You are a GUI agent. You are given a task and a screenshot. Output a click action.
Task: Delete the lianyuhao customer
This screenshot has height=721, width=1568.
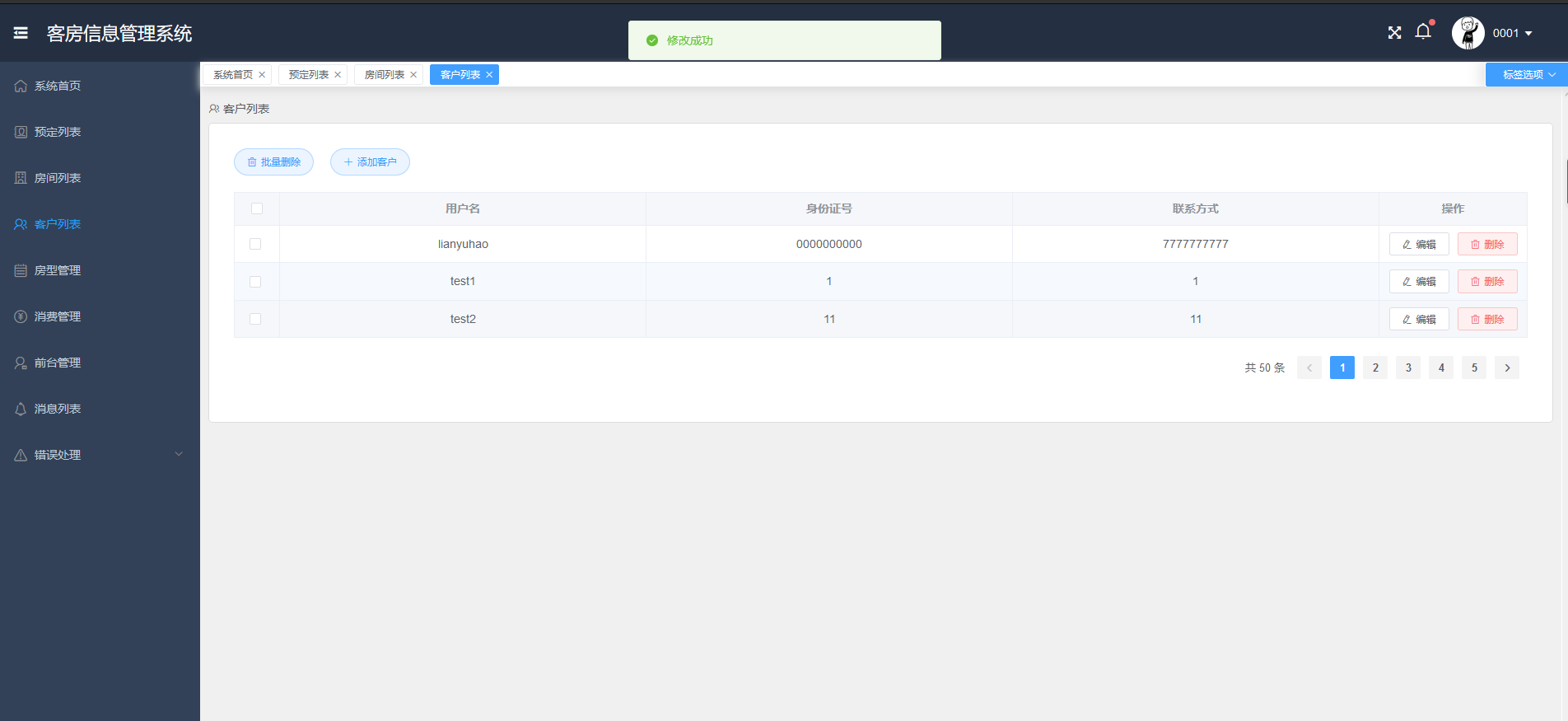tap(1487, 244)
